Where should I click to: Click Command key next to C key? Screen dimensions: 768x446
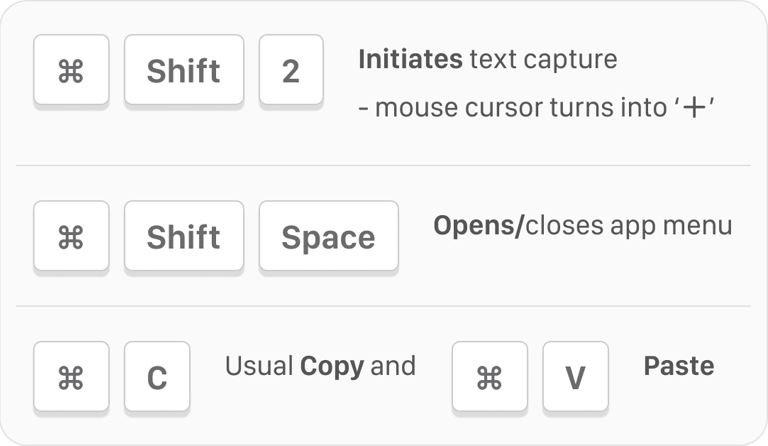tap(70, 378)
